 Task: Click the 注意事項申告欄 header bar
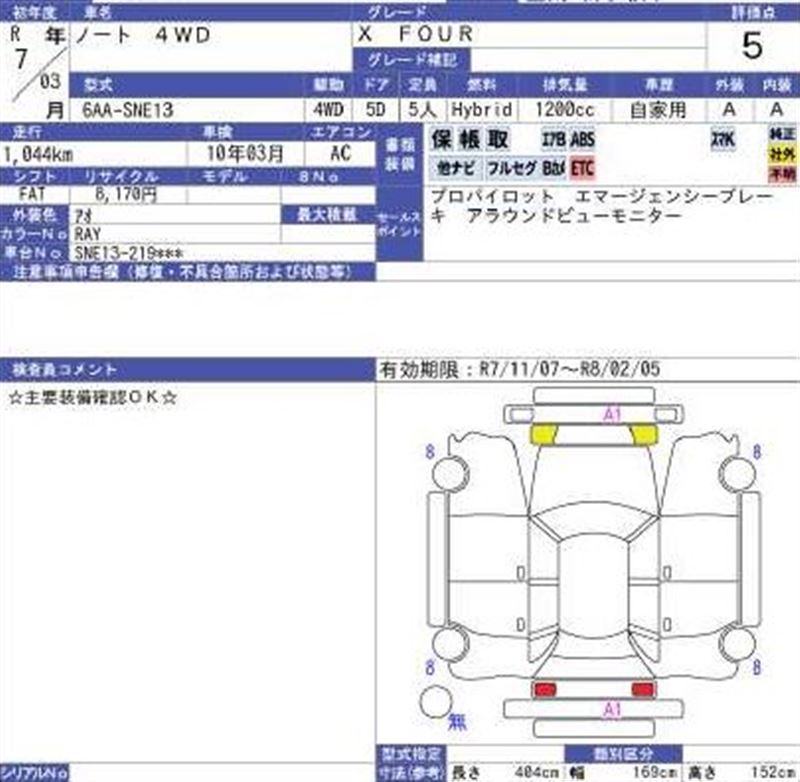click(188, 272)
